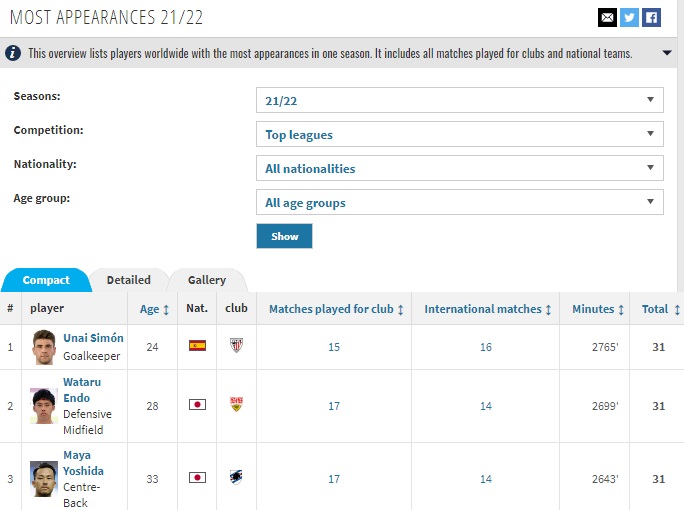The height and width of the screenshot is (510, 684).
Task: Sort by Matches played for club
Action: pyautogui.click(x=336, y=309)
